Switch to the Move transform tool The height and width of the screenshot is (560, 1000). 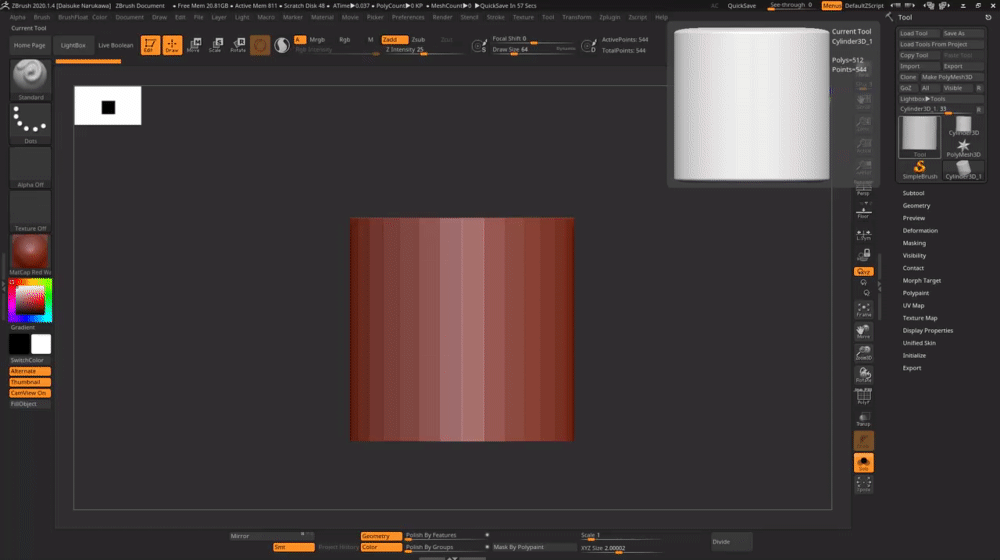pos(194,45)
